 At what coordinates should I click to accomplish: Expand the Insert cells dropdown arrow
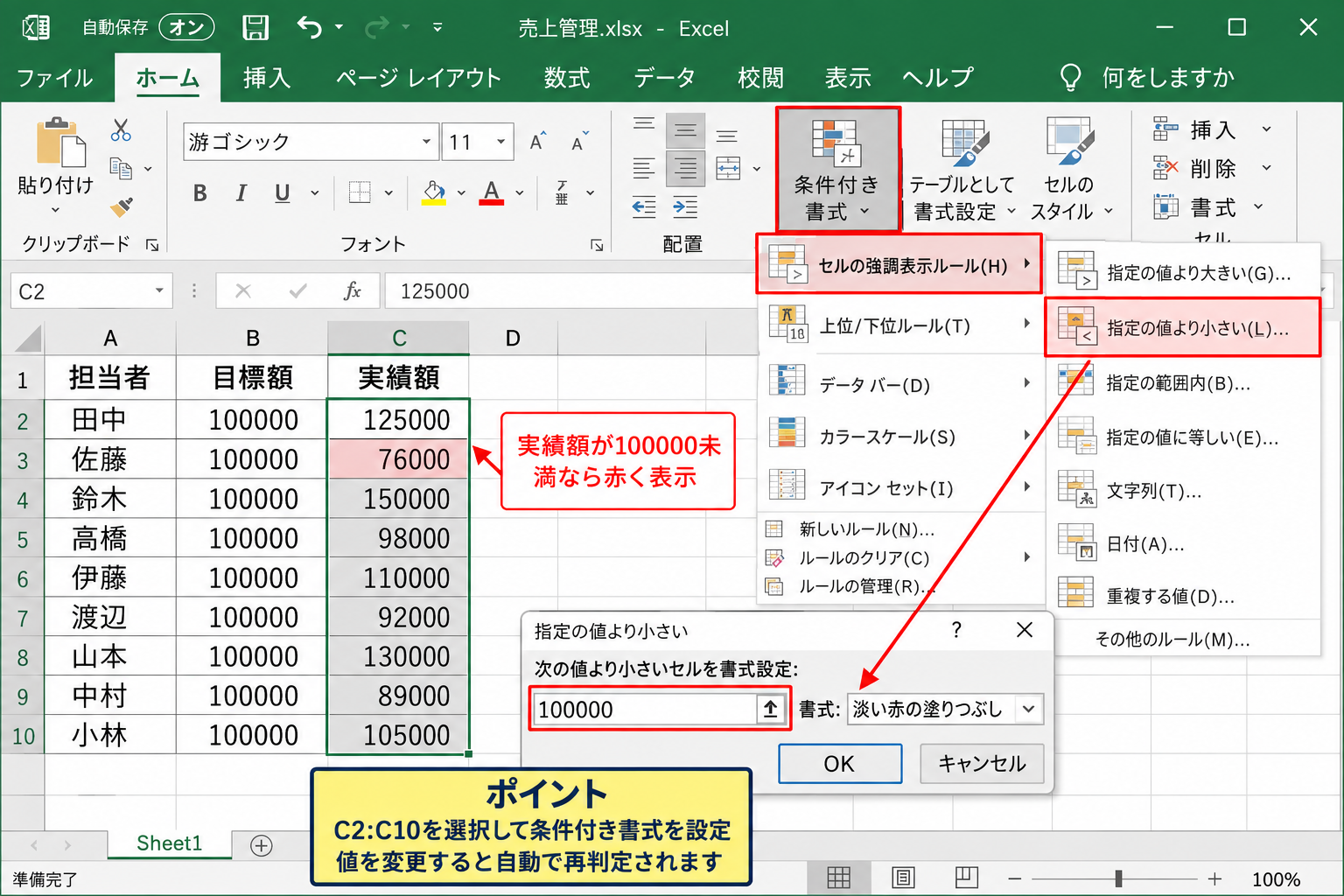pos(1266,129)
